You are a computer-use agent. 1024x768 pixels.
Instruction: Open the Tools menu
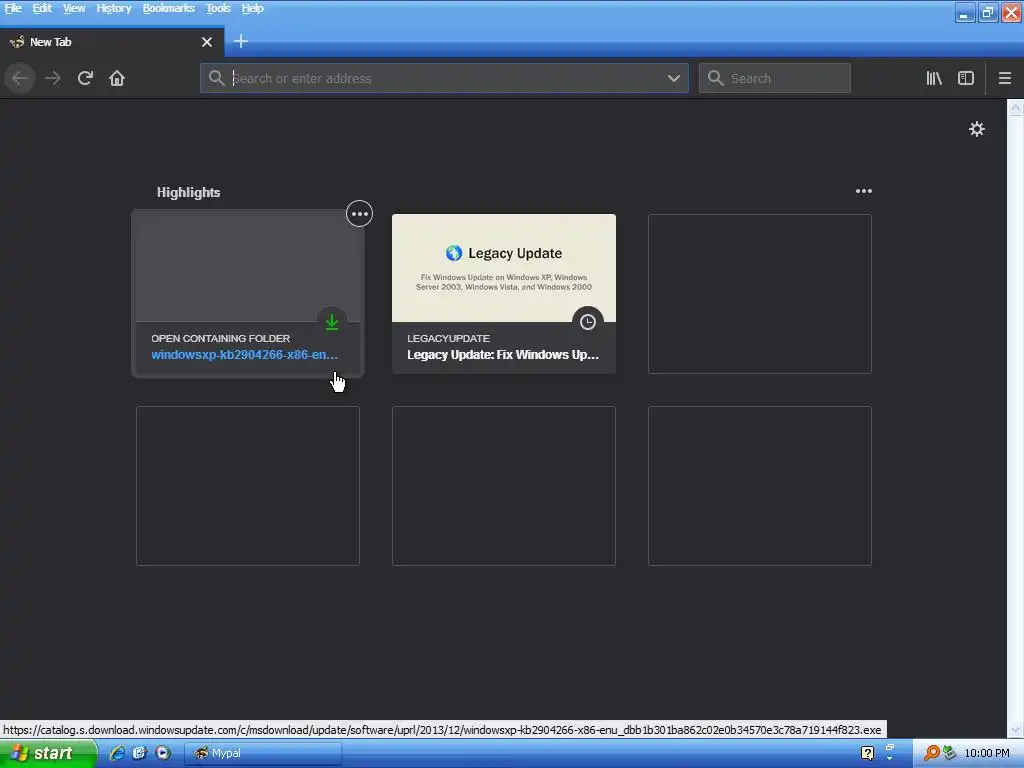click(x=218, y=8)
